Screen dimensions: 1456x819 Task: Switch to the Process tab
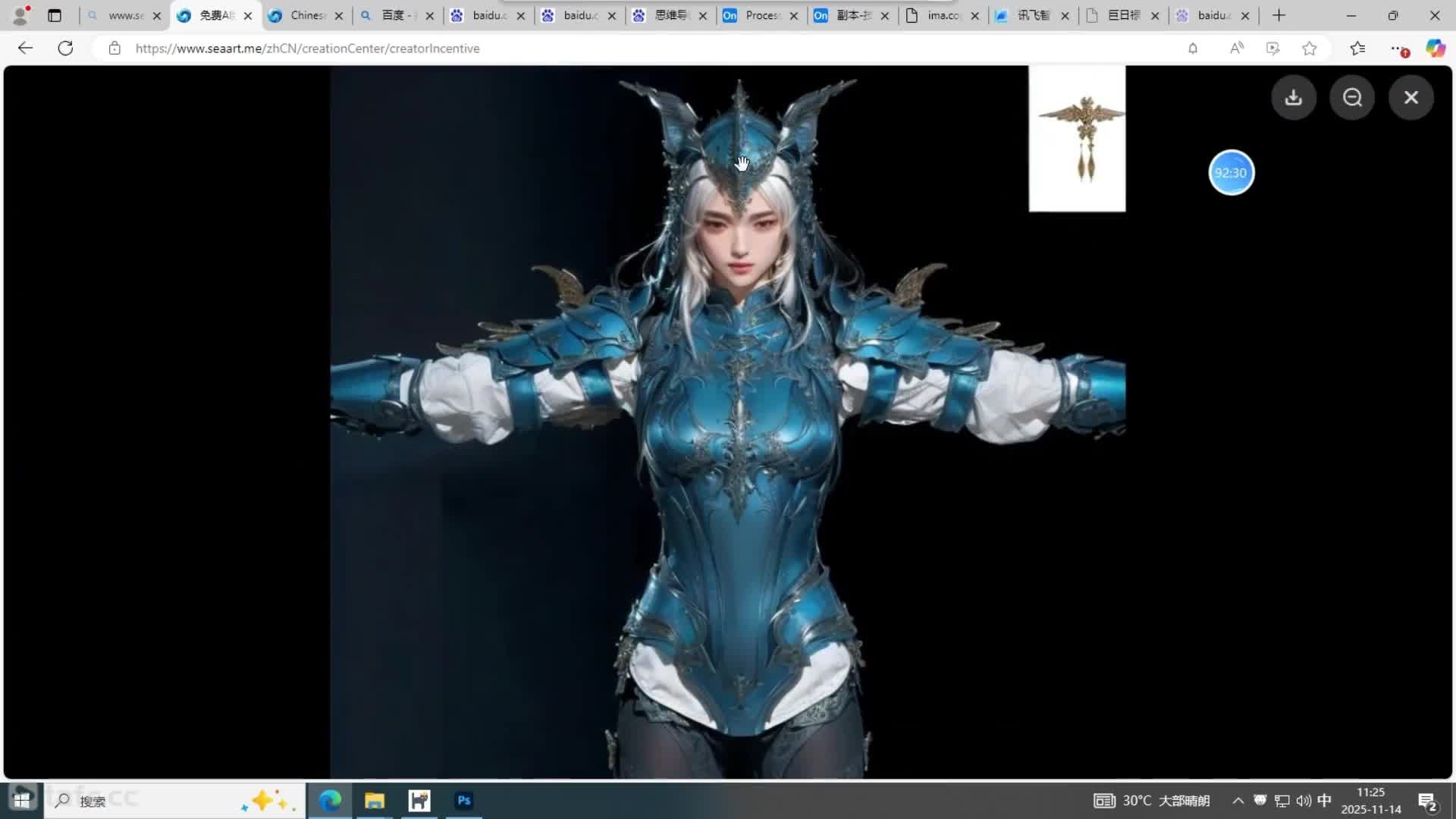coord(761,15)
